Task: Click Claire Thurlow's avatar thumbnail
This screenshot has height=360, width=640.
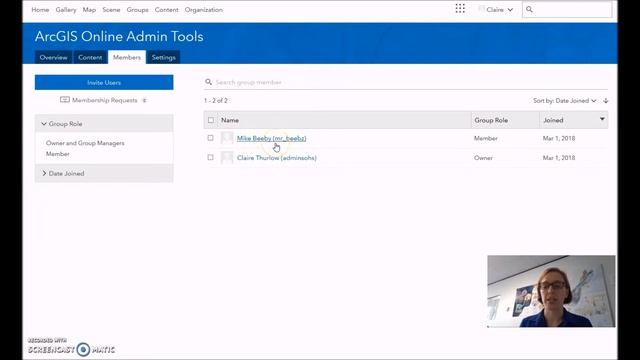Action: click(227, 158)
